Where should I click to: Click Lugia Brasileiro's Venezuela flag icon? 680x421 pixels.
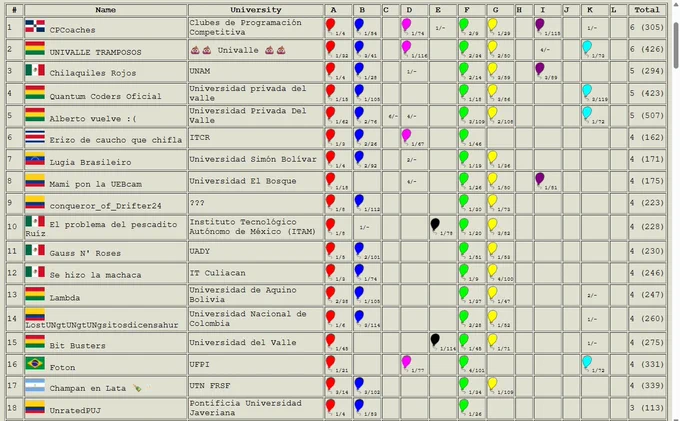[x=35, y=158]
